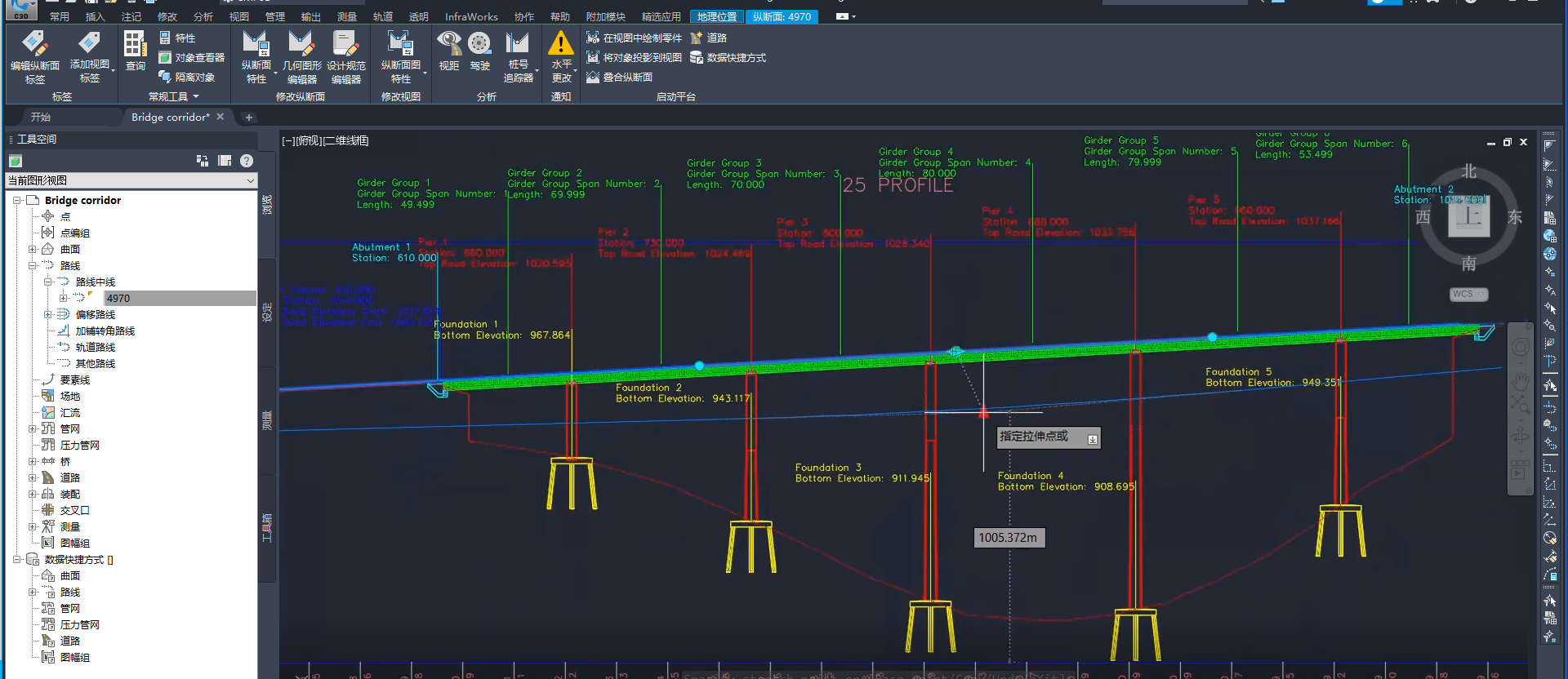Open Object Viewer (对象查看器)
Viewport: 1568px width, 679px height.
191,57
